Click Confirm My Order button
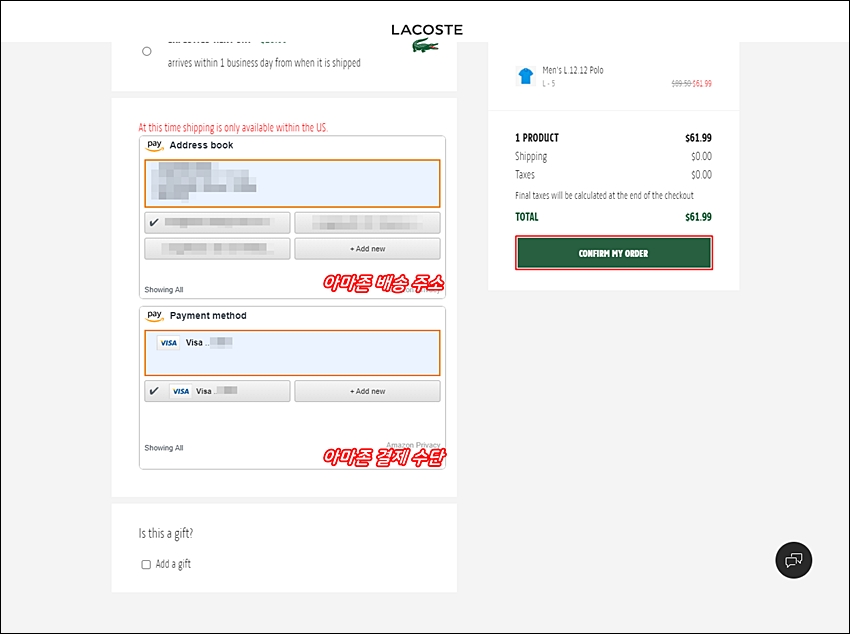The image size is (850, 634). coord(614,253)
